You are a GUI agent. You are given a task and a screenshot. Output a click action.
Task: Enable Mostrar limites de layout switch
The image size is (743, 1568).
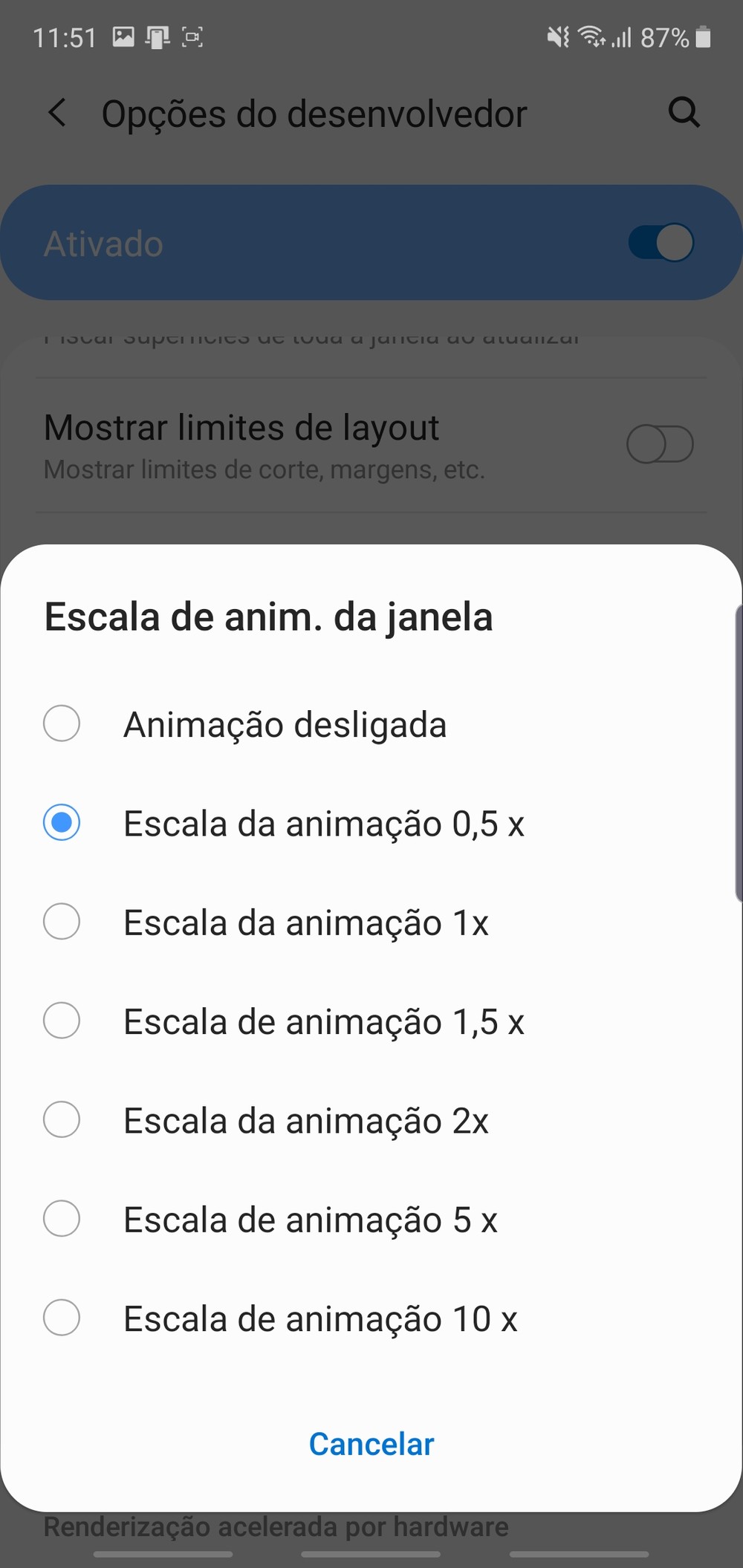click(x=660, y=444)
